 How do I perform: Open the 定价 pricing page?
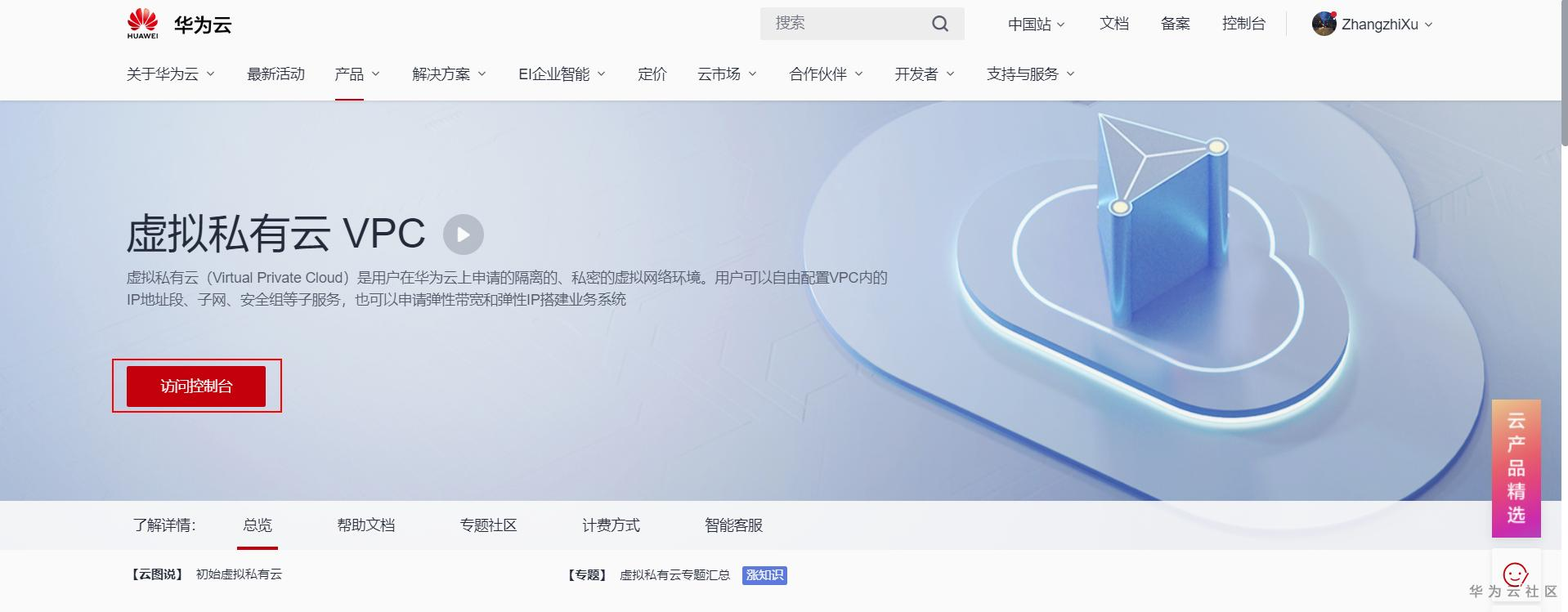click(x=652, y=74)
